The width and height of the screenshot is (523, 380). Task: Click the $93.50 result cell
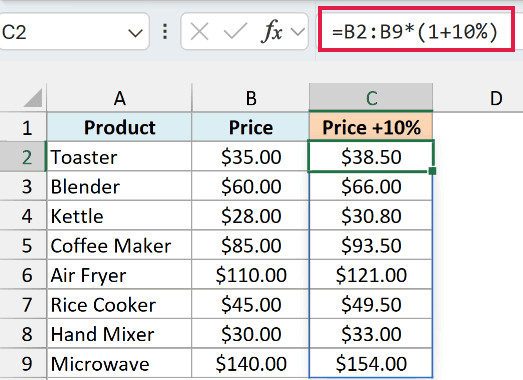pyautogui.click(x=371, y=245)
